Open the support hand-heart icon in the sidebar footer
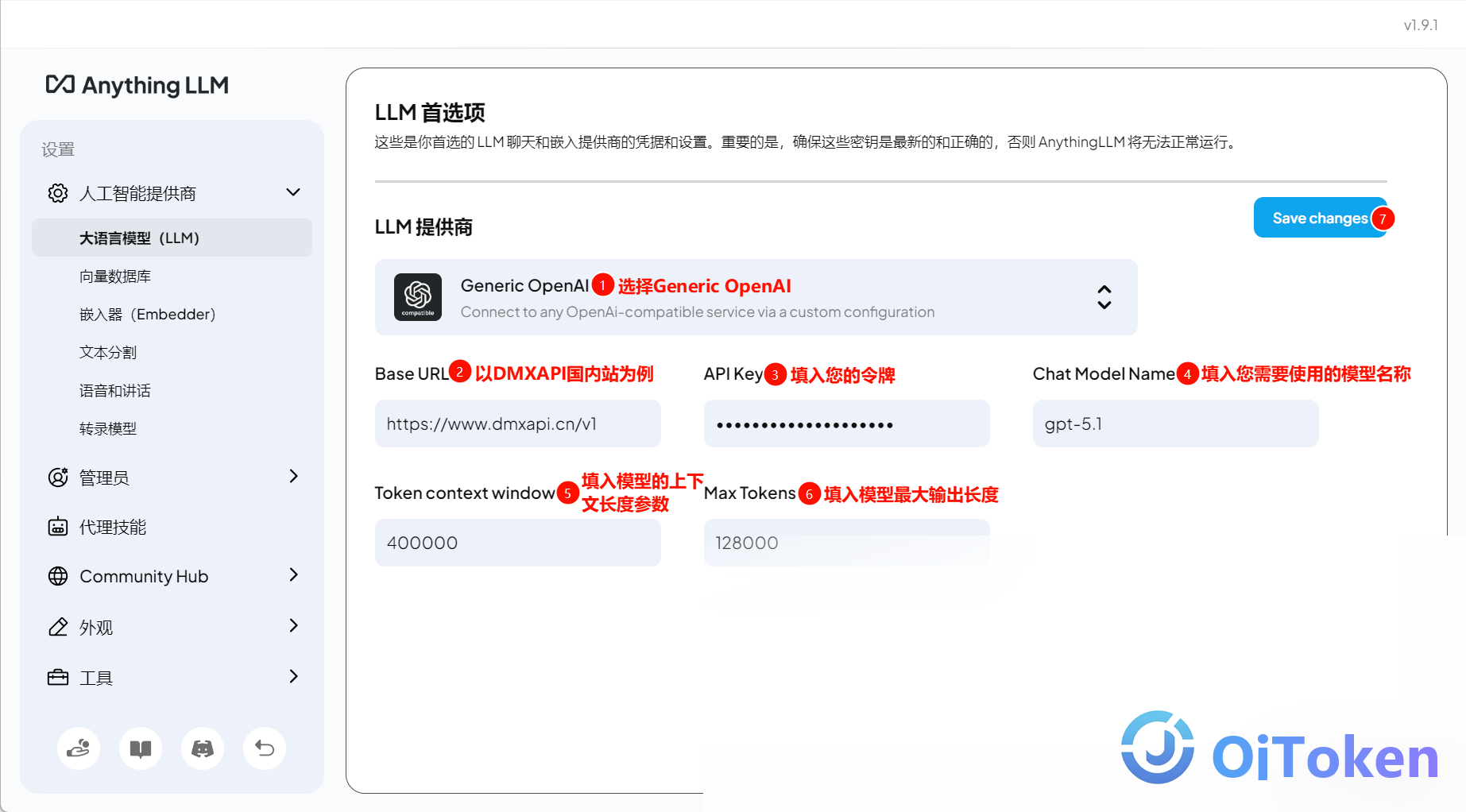Image resolution: width=1466 pixels, height=812 pixels. click(79, 748)
